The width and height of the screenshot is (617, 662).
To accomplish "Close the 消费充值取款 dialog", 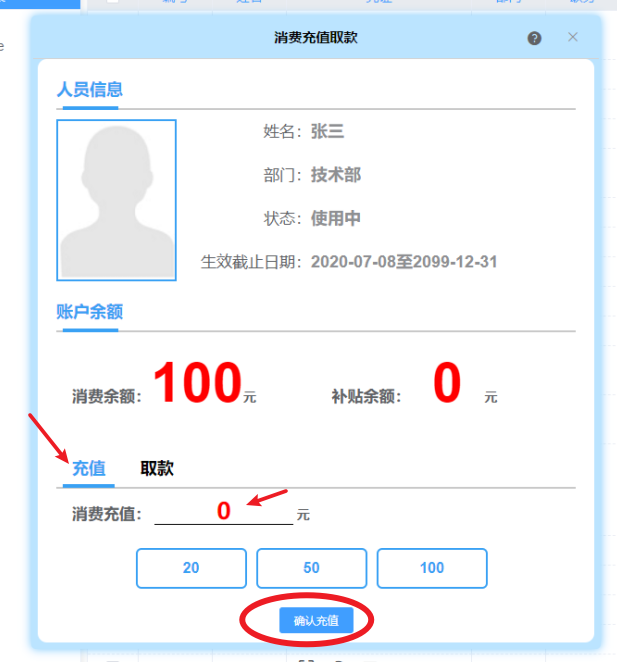I will tap(573, 37).
